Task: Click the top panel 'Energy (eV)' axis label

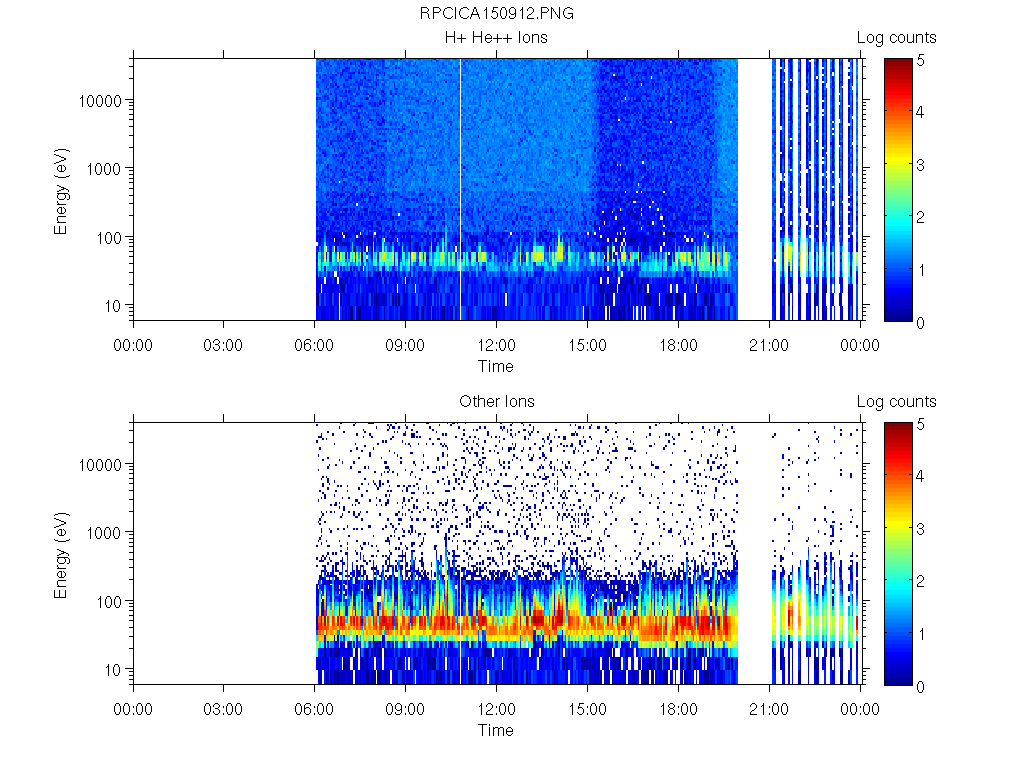Action: (60, 191)
